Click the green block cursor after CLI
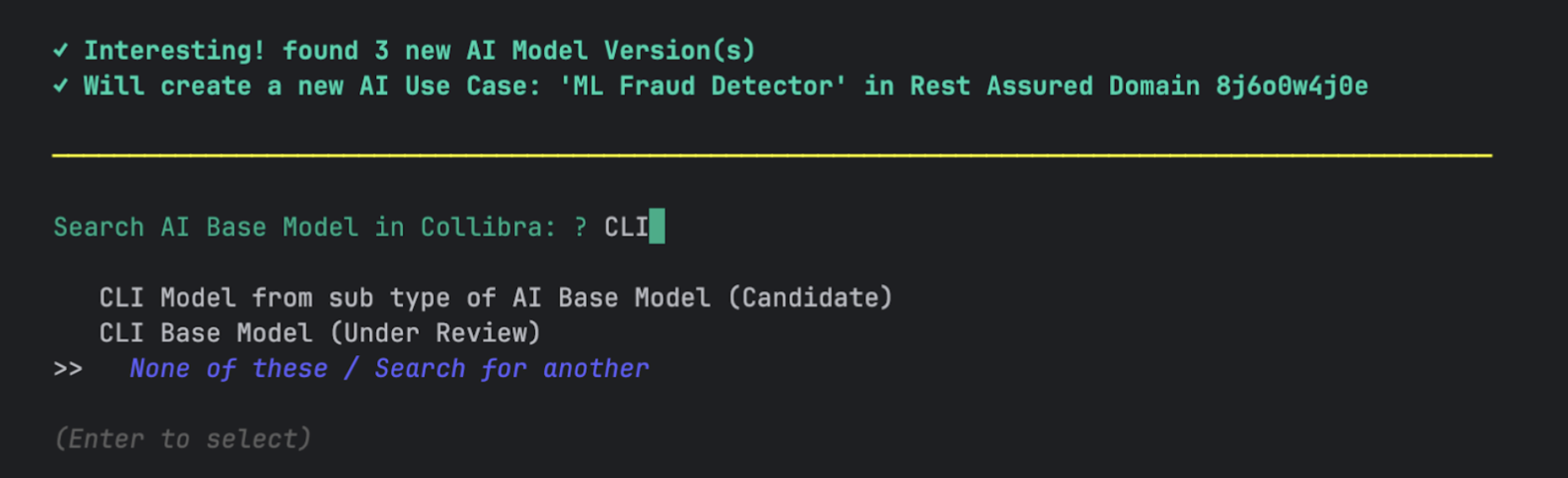 [657, 226]
